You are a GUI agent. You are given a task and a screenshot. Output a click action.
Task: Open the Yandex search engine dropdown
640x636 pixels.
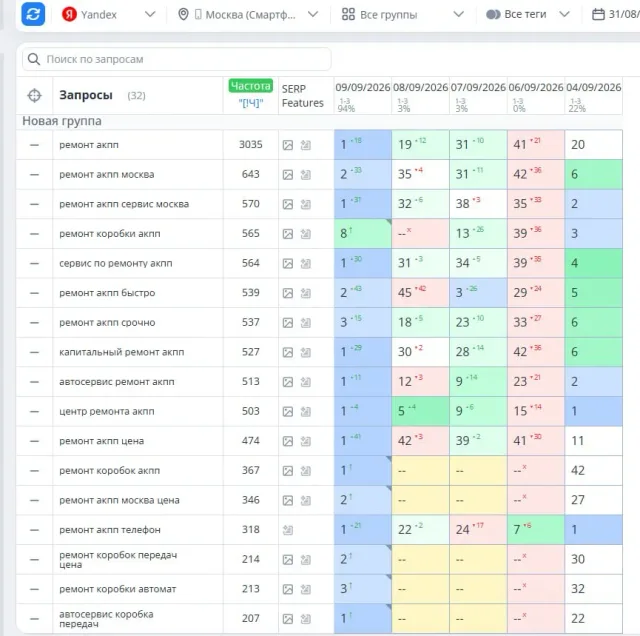(109, 15)
